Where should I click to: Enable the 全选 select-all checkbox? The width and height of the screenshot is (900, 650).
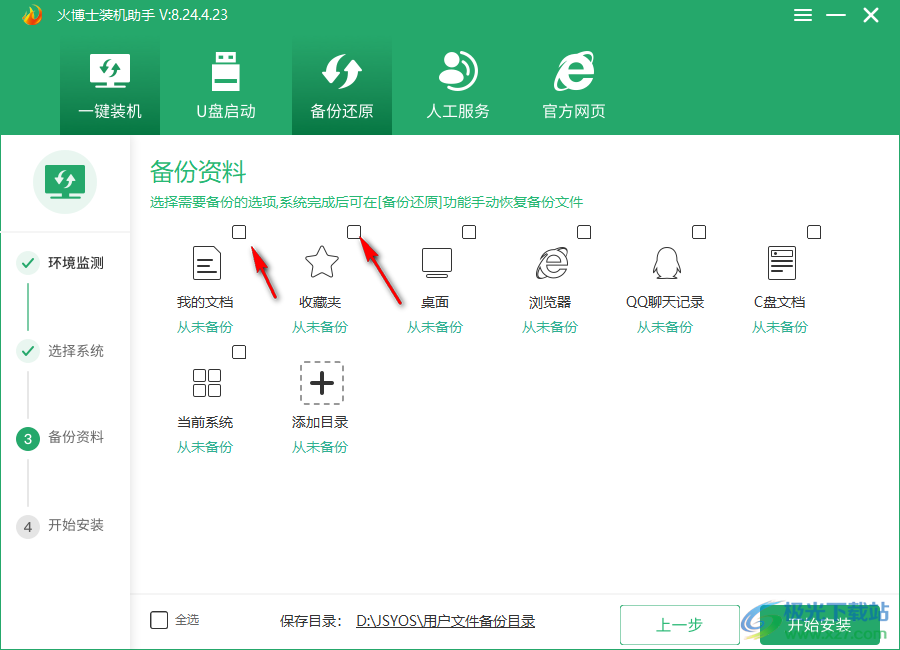pos(159,619)
